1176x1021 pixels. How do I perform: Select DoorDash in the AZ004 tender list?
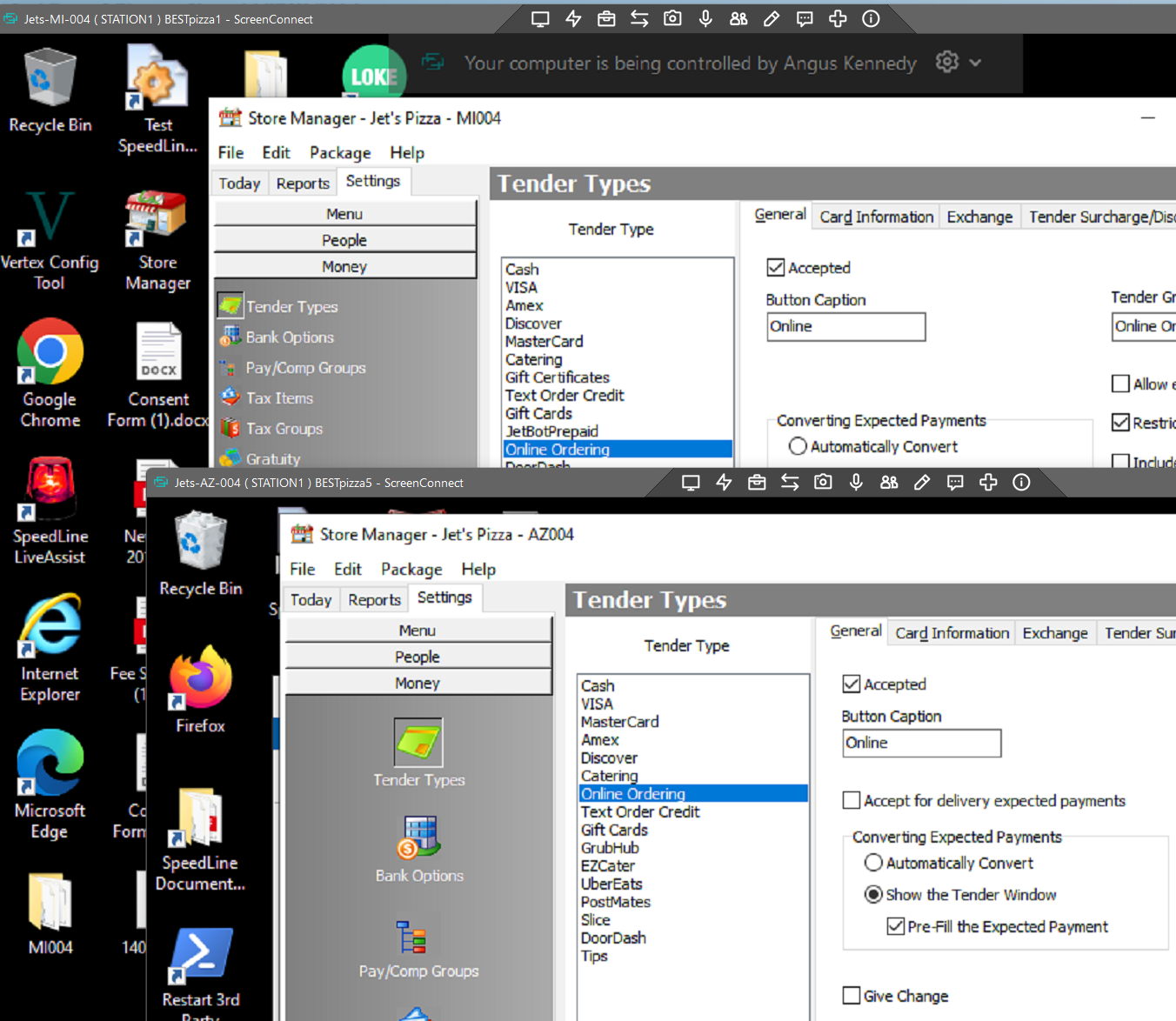point(613,938)
